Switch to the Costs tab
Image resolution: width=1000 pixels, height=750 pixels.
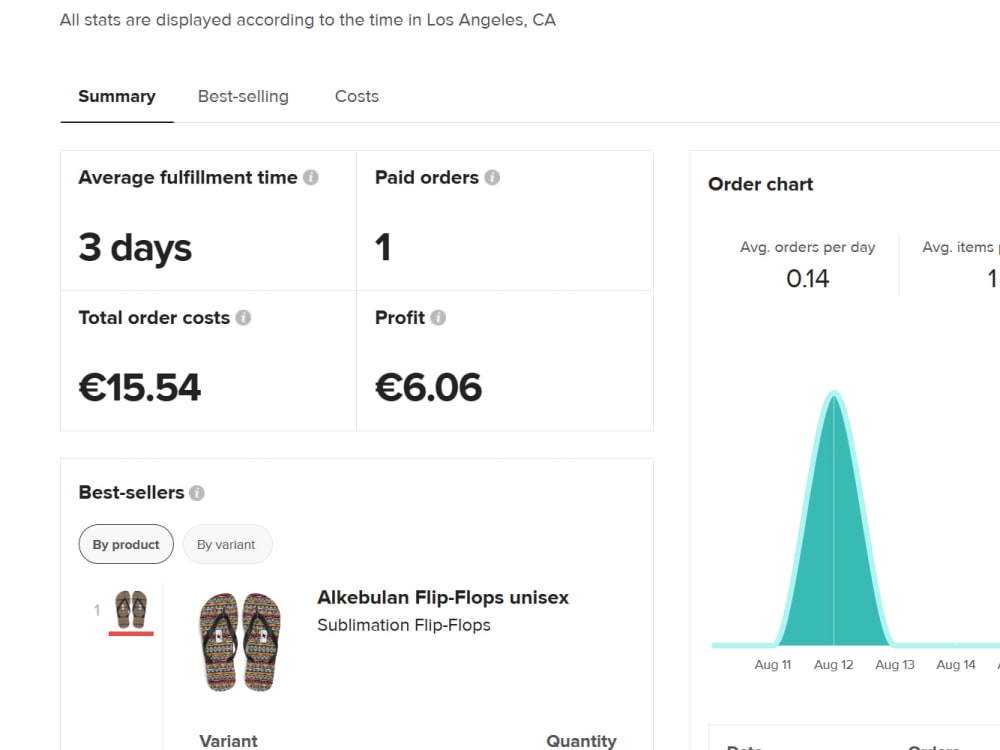point(357,96)
